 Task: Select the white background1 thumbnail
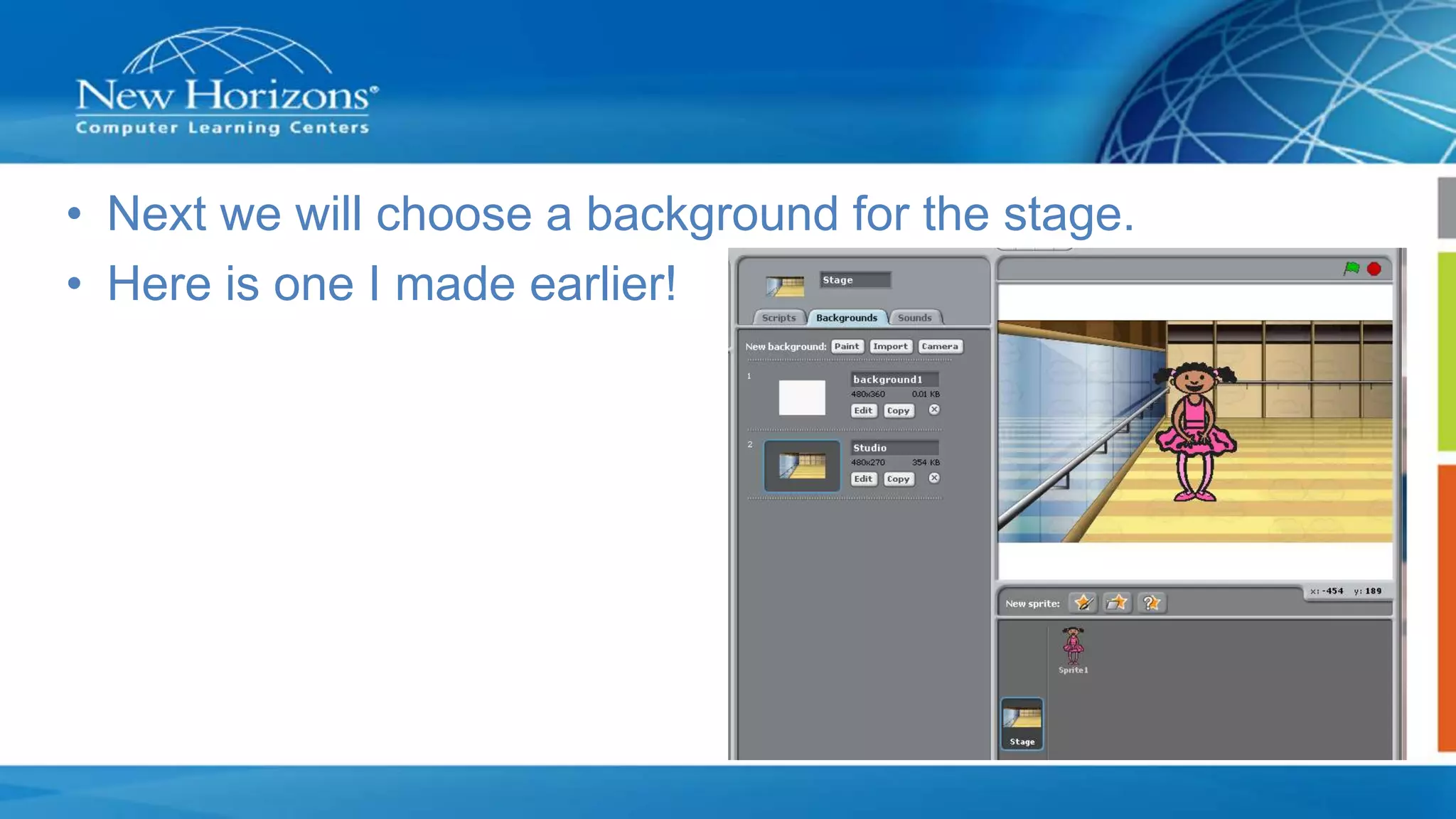click(801, 397)
